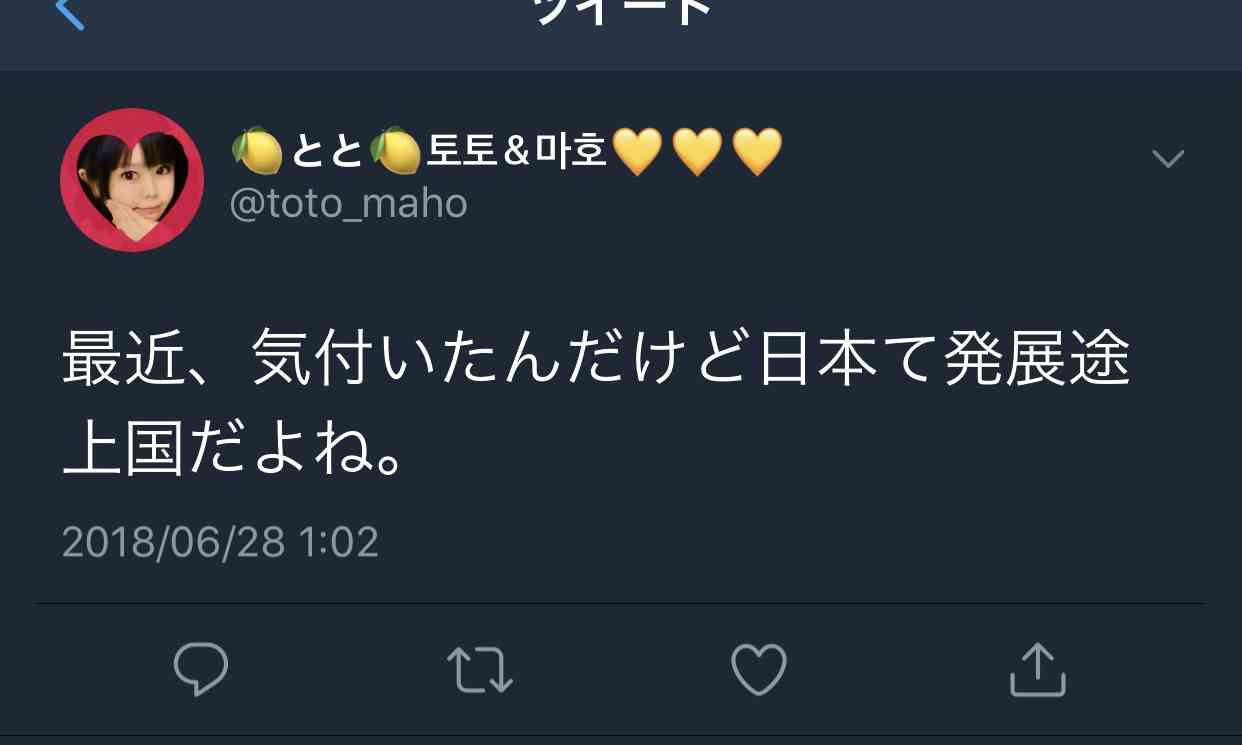The image size is (1242, 745).
Task: Tap the last yellow heart emoji
Action: coord(757,152)
